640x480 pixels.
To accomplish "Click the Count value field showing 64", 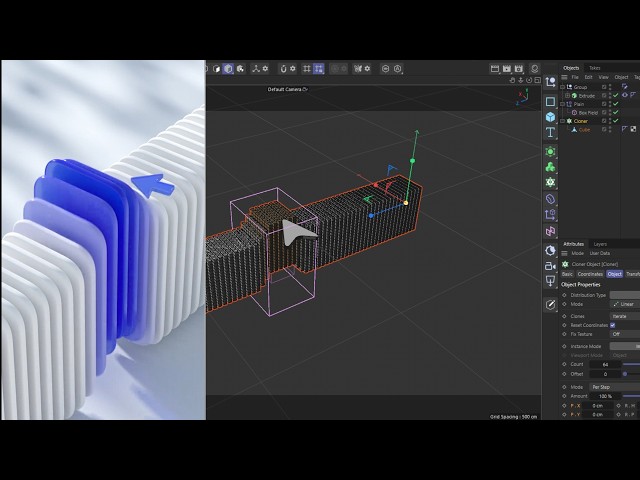I will coord(605,364).
